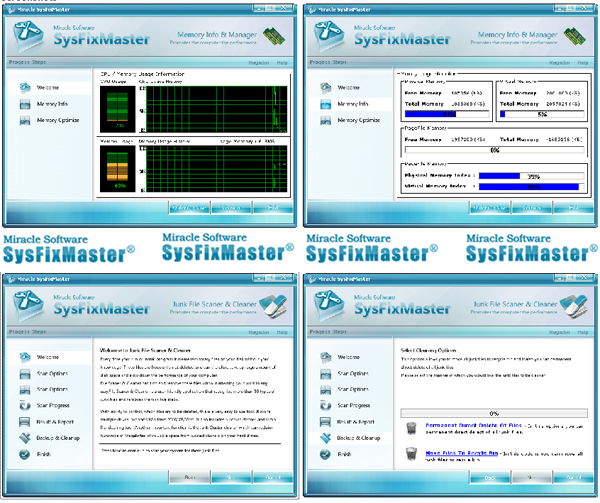Click recycle bin icon beside Move Files To Recycle Bin
600x503 pixels.
tap(411, 454)
